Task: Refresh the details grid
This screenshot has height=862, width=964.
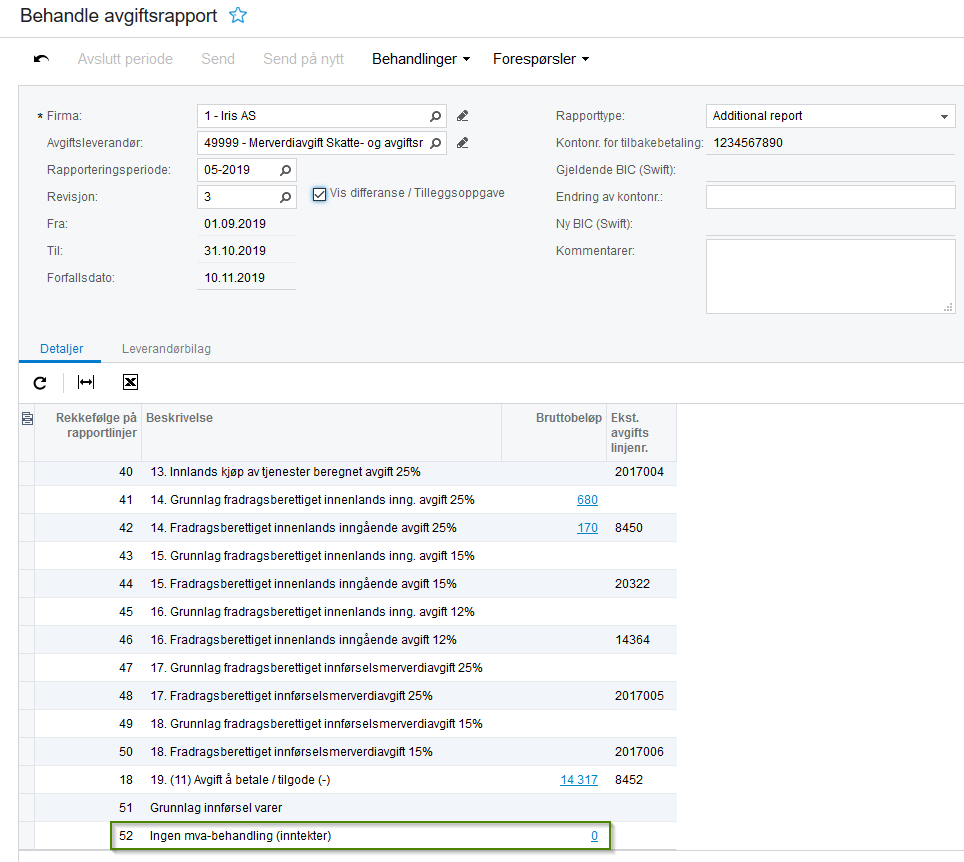Action: pos(40,383)
